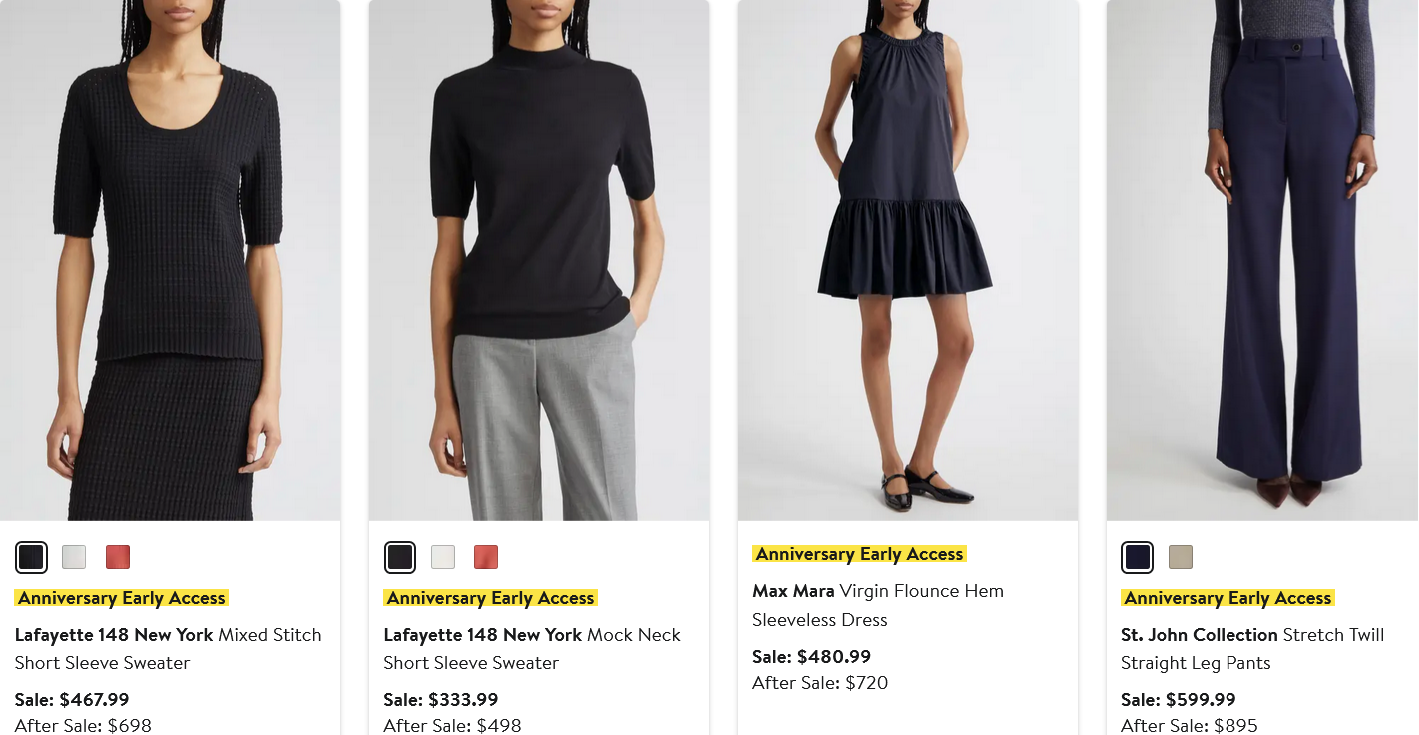Viewport: 1419px width, 735px height.
Task: Open Mock Neck Short Sleeve Sweater product image
Action: click(539, 260)
